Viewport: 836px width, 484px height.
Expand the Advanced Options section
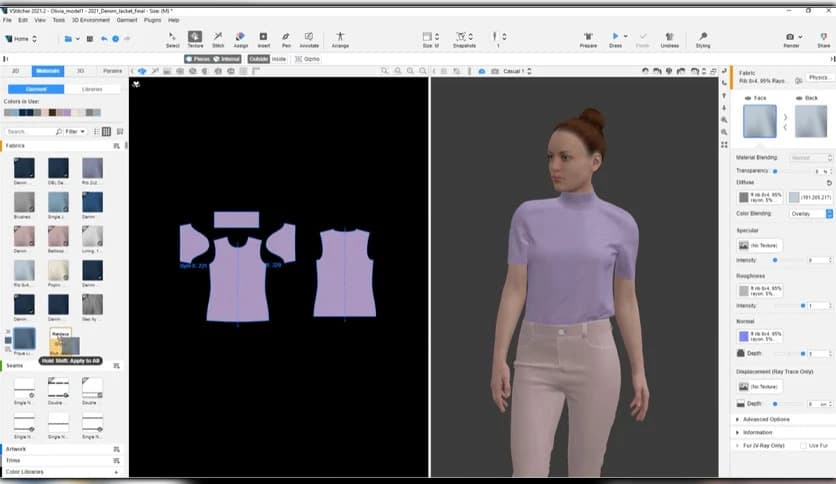[x=765, y=419]
